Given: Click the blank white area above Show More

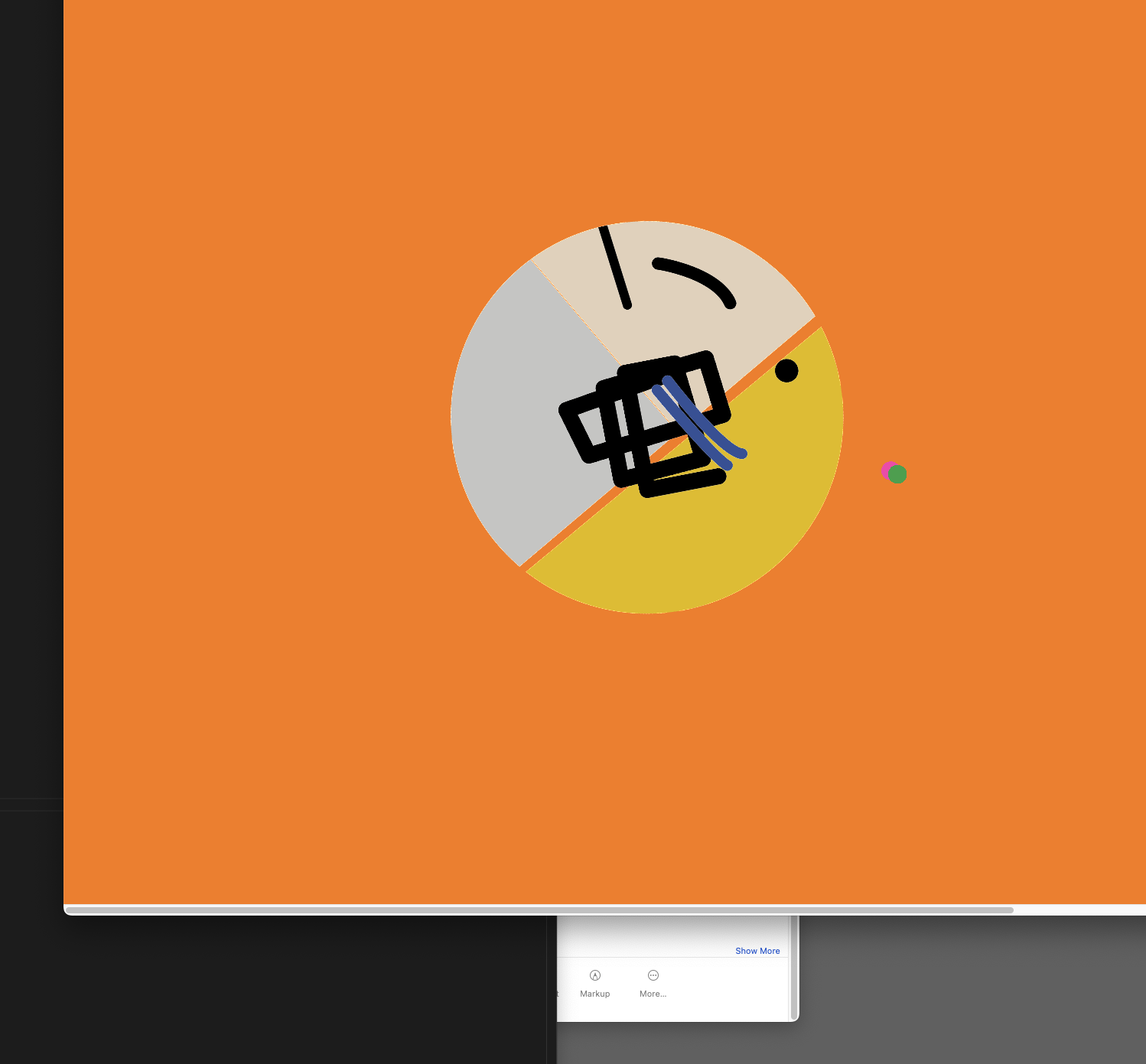Looking at the screenshot, I should (673, 933).
